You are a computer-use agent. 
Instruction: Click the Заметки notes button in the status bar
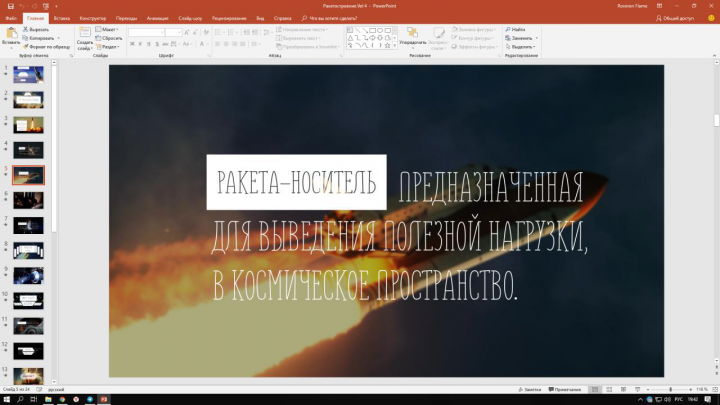click(530, 389)
